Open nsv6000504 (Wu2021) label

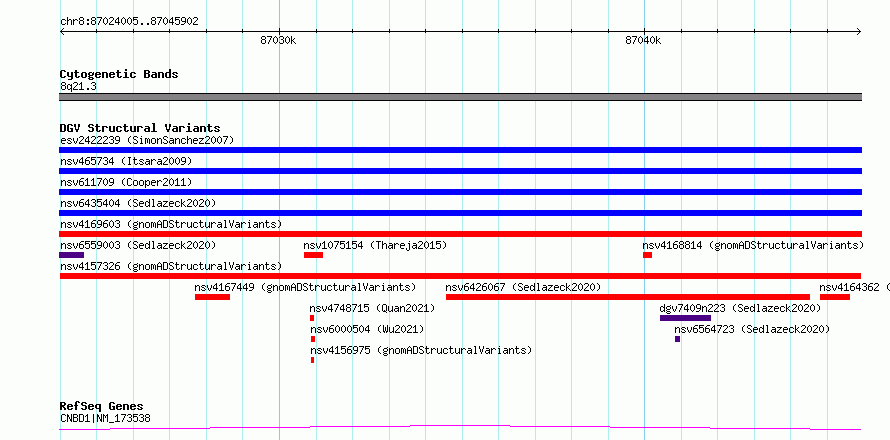coord(367,329)
